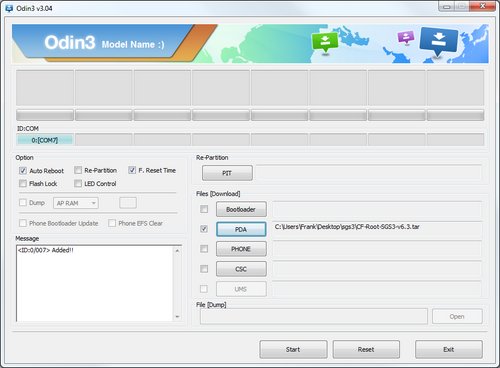Open the PIT file browser button
The width and height of the screenshot is (500, 368).
(227, 173)
